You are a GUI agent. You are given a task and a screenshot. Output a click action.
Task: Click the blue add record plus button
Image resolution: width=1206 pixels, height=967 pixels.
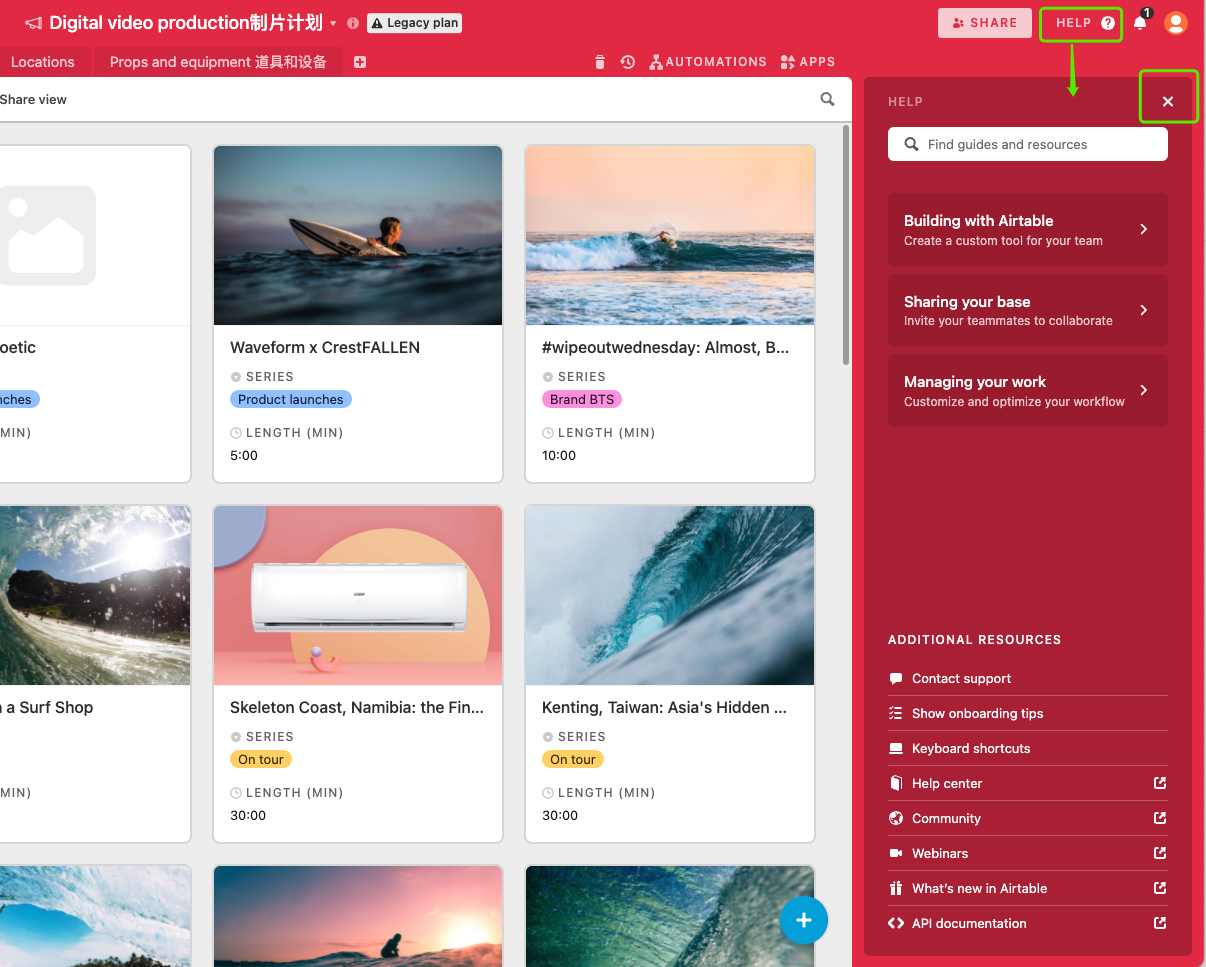tap(804, 920)
